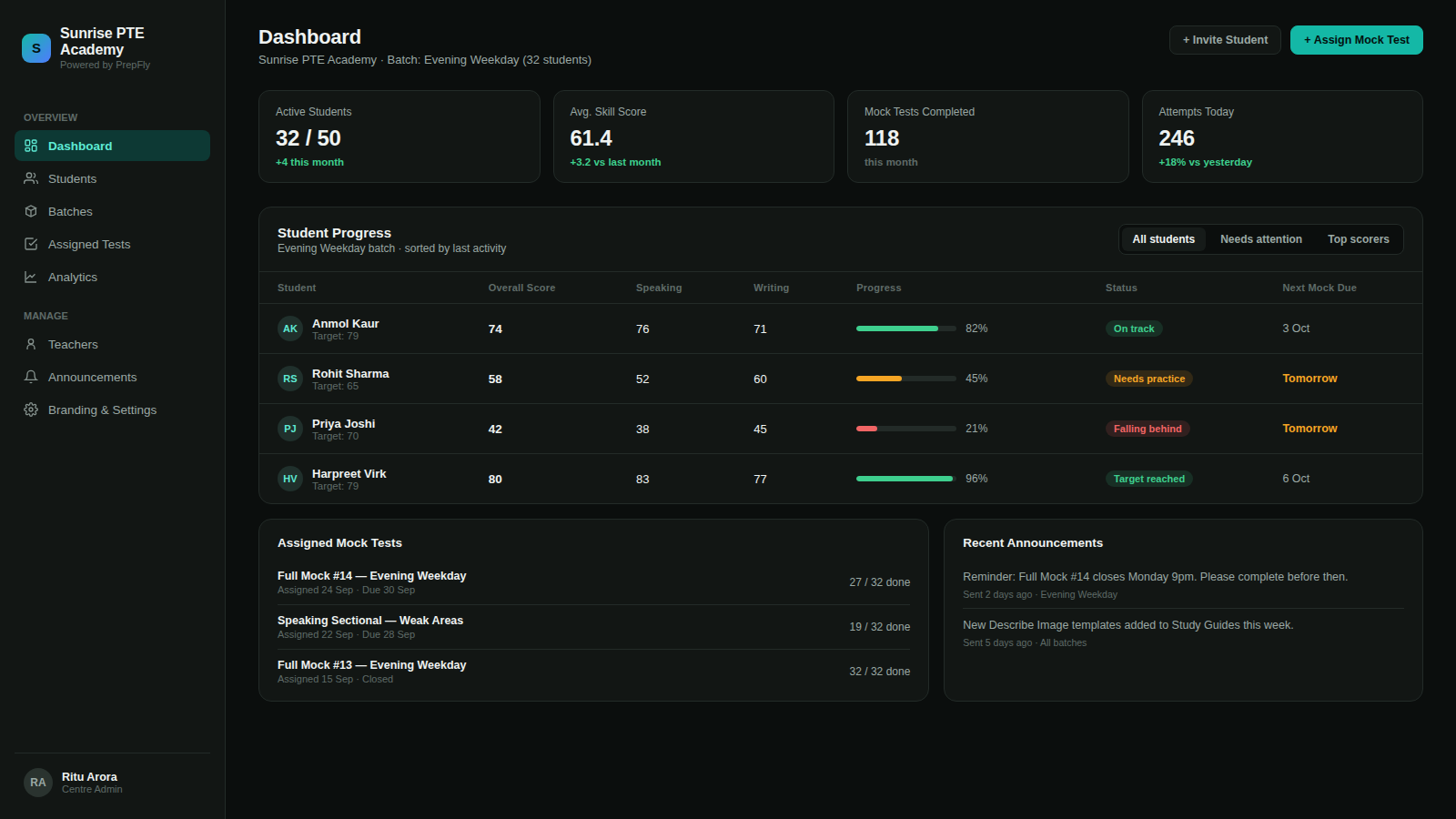1456x819 pixels.
Task: Click the RS avatar for Rohit Sharma
Action: click(290, 379)
